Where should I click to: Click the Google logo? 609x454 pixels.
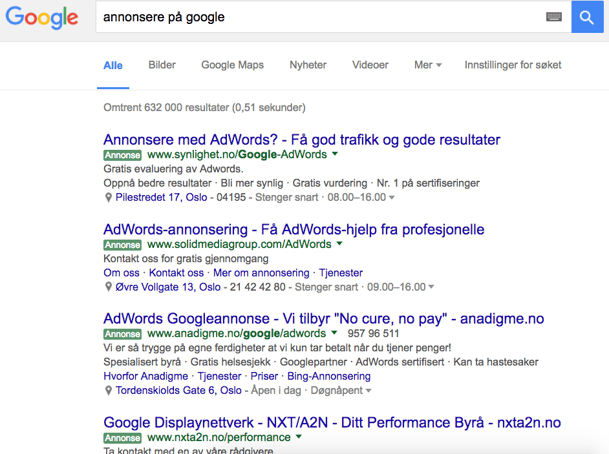[x=42, y=18]
